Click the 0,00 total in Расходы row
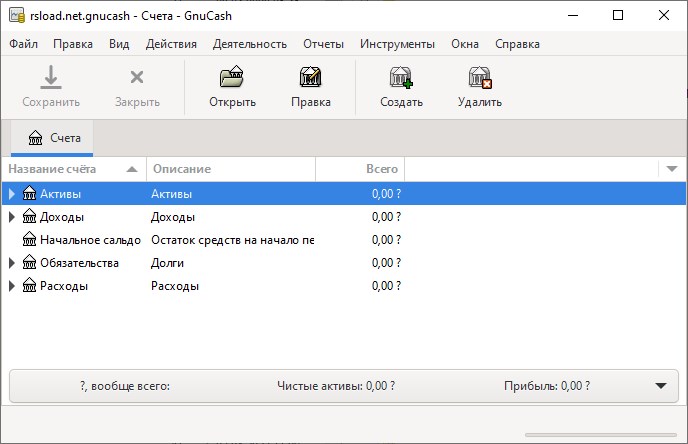 click(x=386, y=286)
